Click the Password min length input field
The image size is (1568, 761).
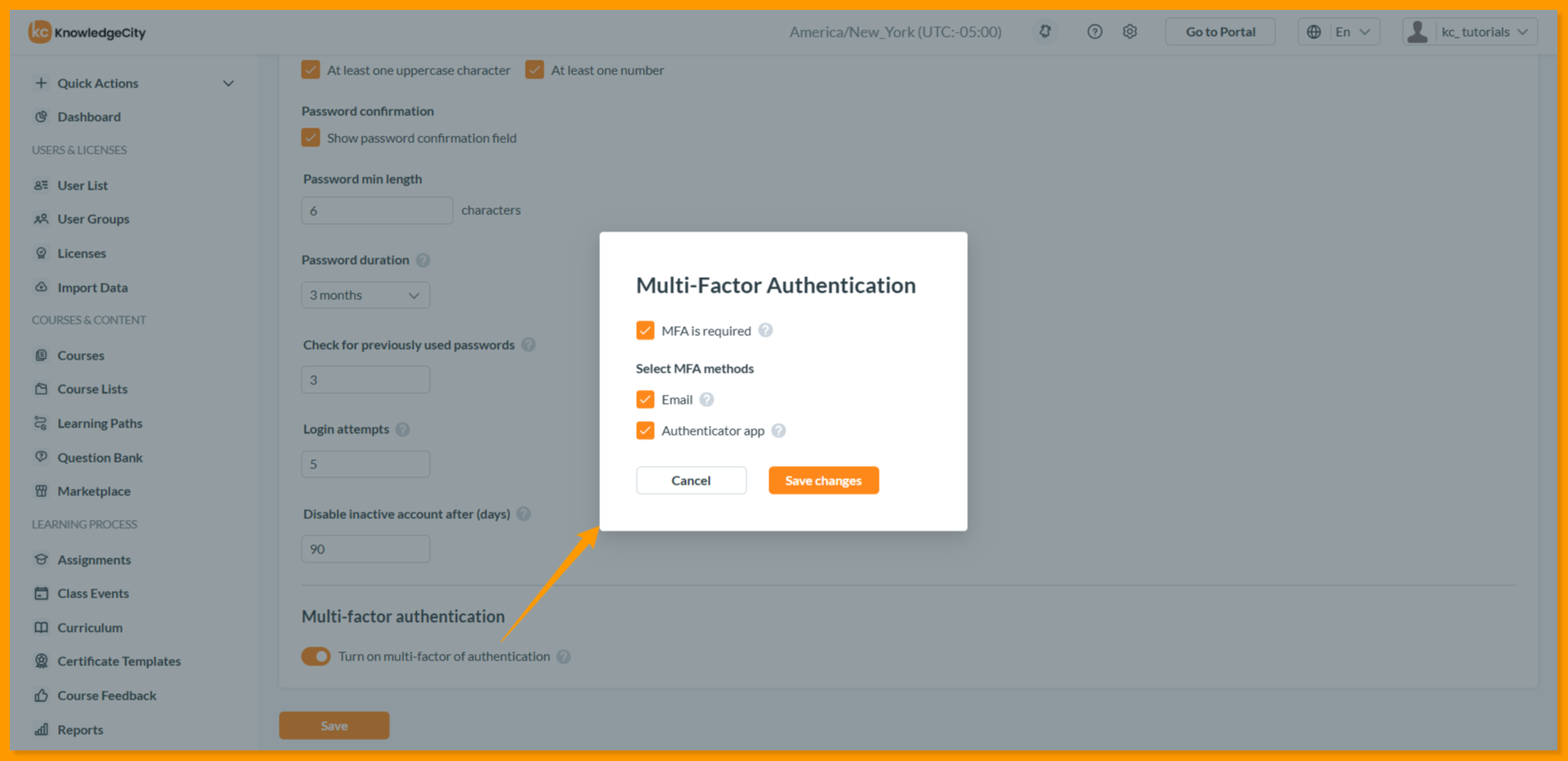coord(377,211)
